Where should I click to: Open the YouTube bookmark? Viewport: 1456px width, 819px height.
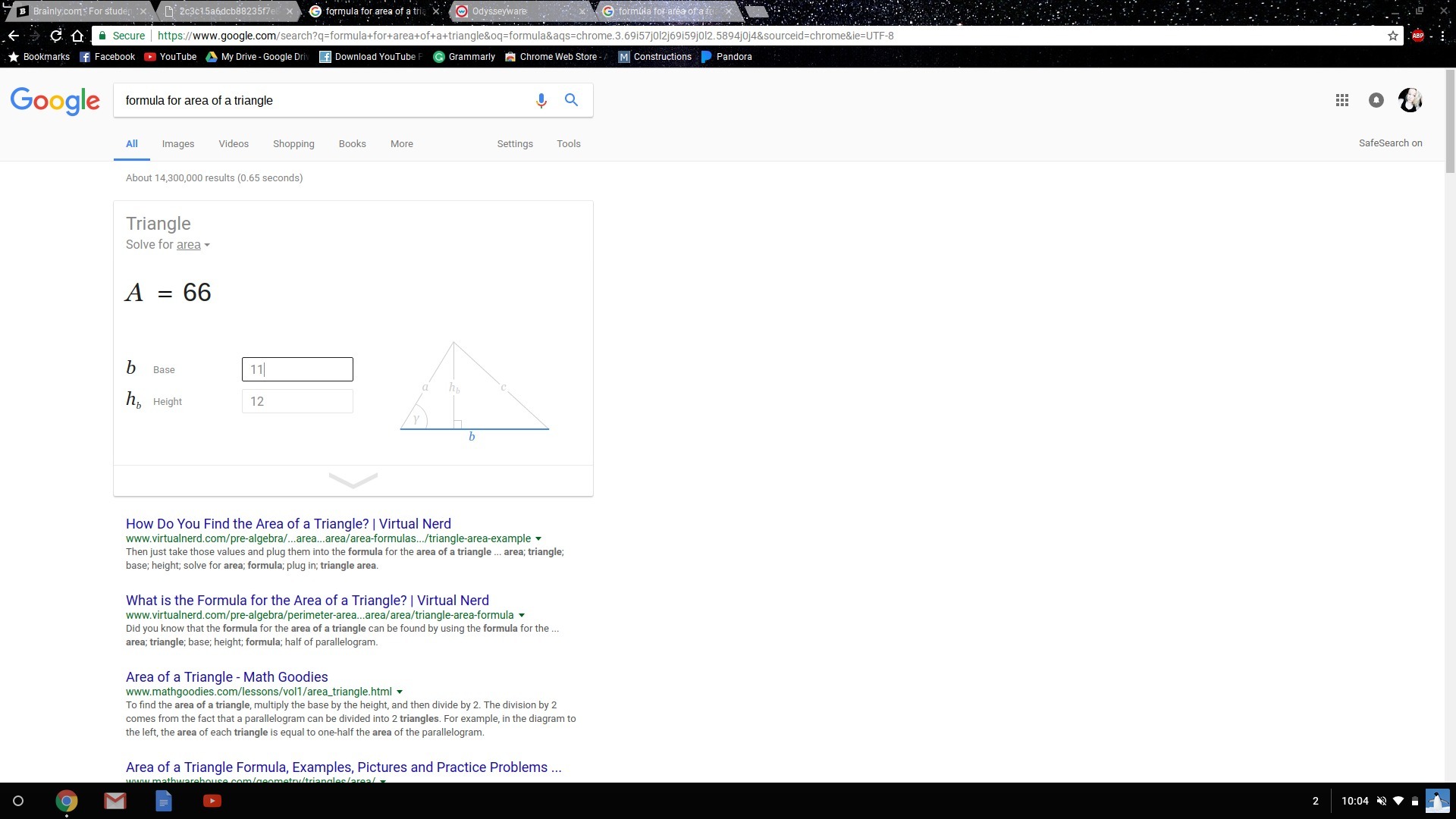171,57
